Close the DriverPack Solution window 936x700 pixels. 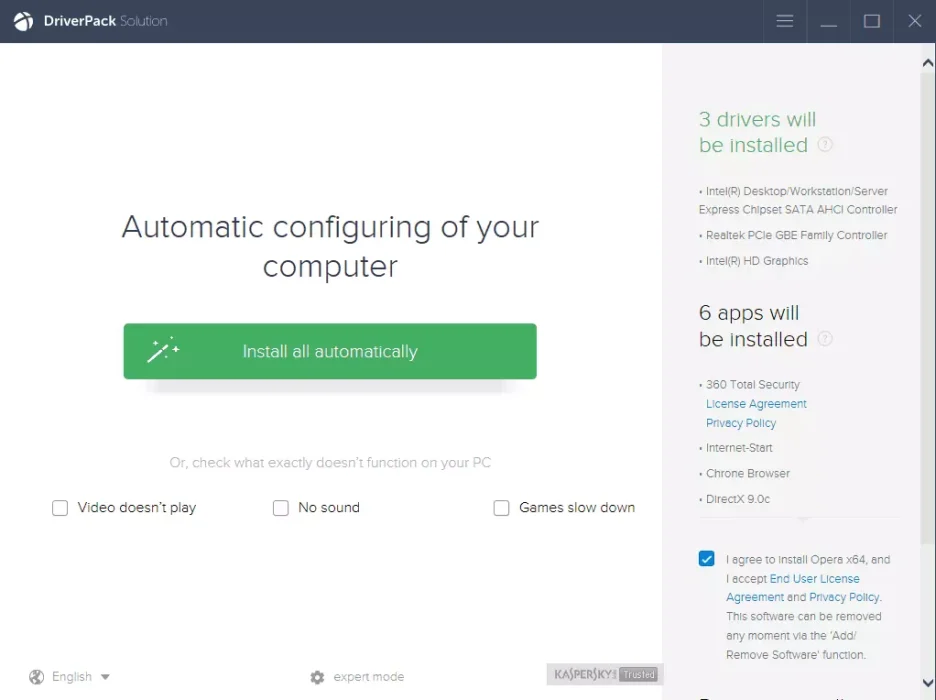(x=915, y=21)
